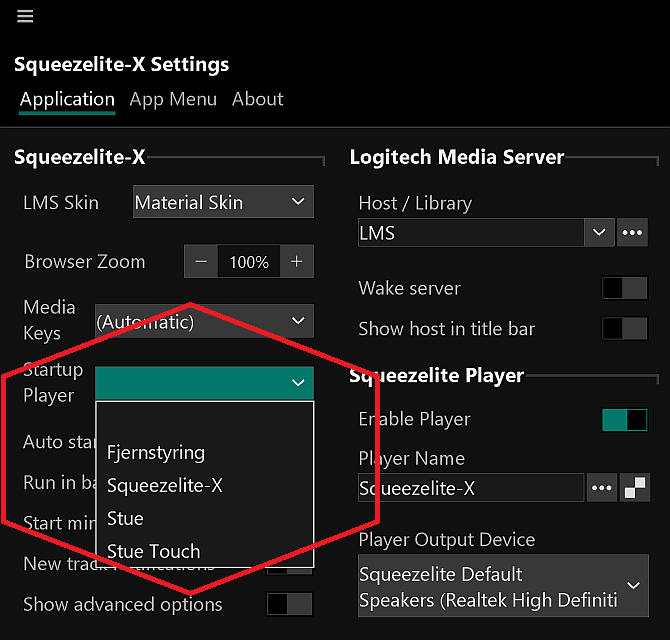Choose Fjernstyring in the player list
The height and width of the screenshot is (640, 670).
pos(205,452)
